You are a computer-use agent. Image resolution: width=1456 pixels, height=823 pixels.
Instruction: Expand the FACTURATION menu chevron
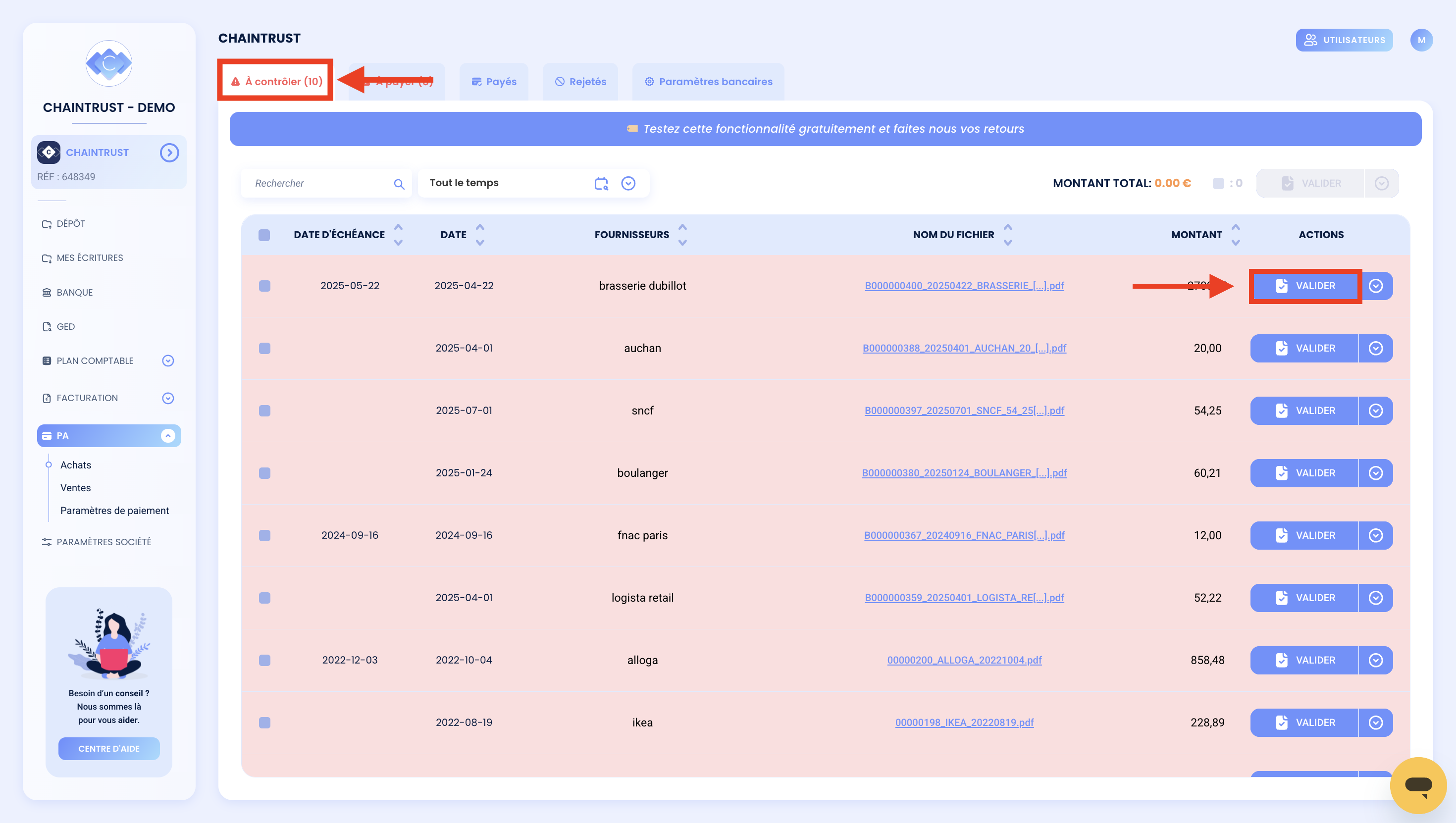tap(168, 399)
